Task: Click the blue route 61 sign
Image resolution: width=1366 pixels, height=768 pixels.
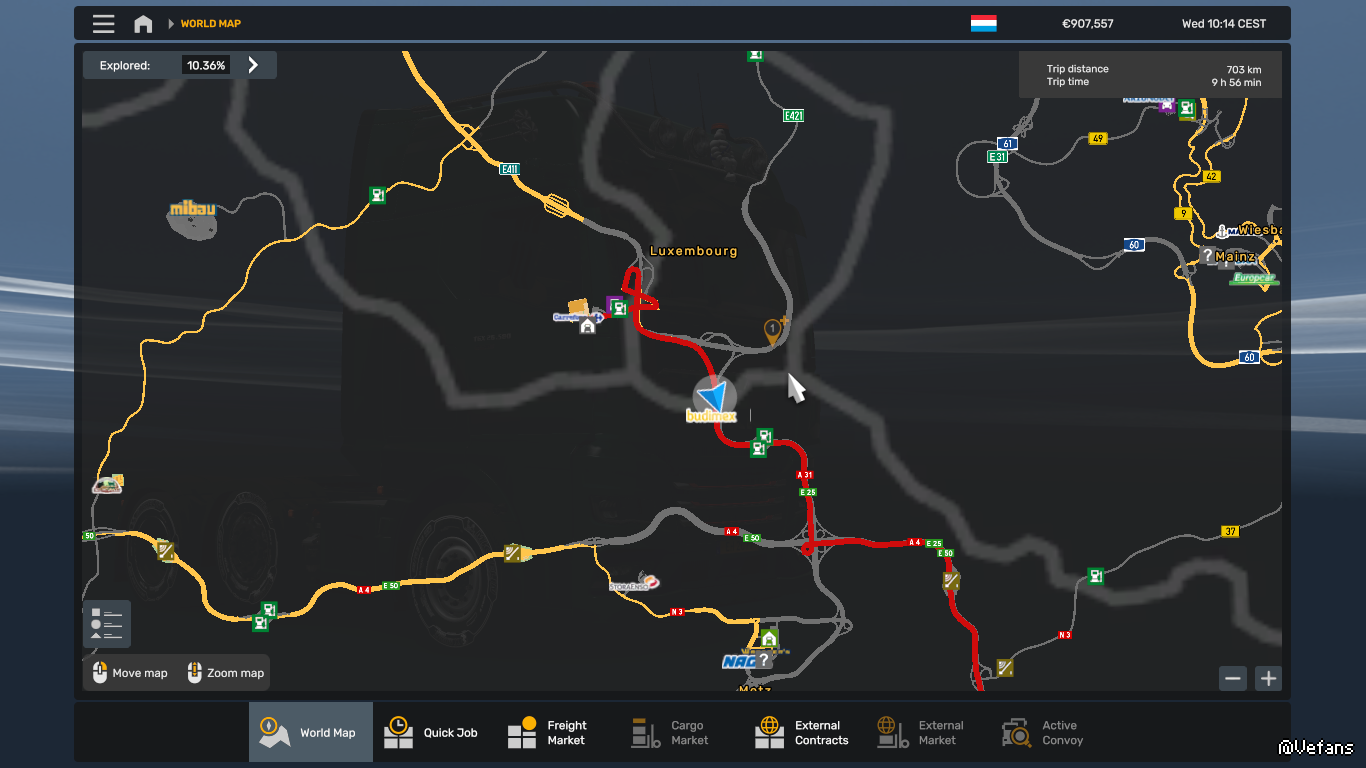Action: [x=1007, y=144]
